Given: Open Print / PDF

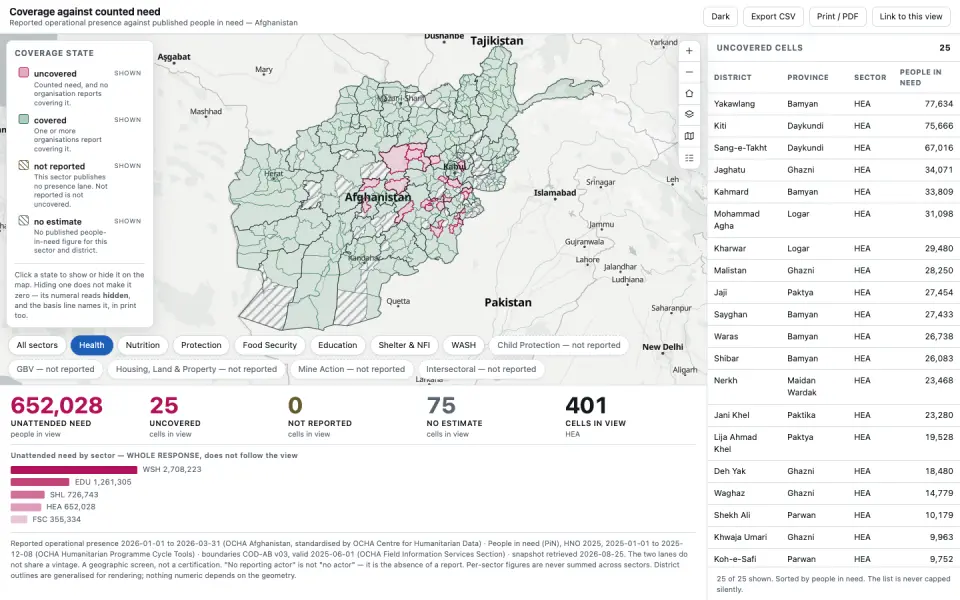Looking at the screenshot, I should pyautogui.click(x=837, y=17).
